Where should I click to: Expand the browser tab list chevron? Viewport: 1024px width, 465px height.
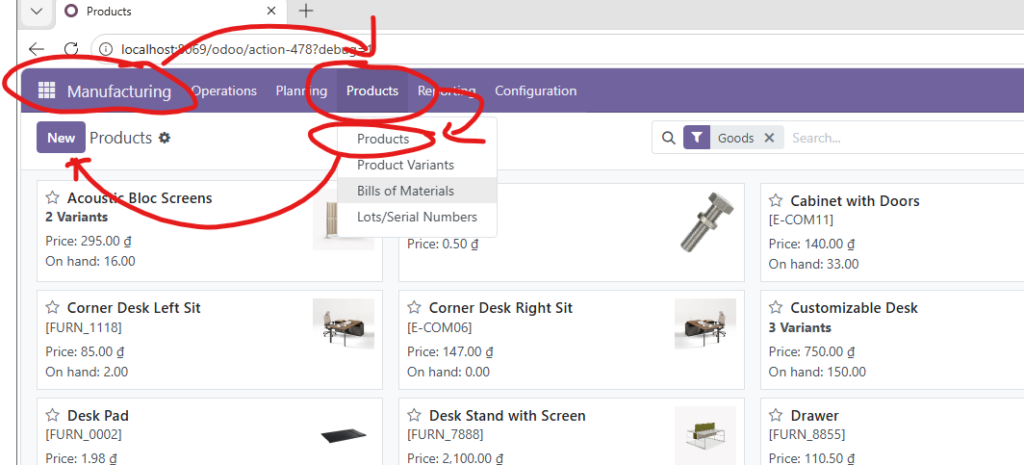[36, 11]
